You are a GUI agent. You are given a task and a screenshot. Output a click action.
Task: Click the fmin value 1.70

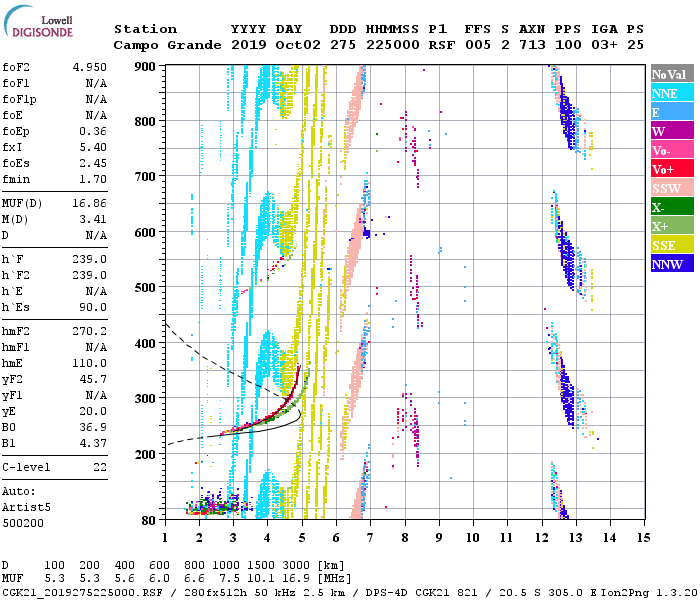93,179
